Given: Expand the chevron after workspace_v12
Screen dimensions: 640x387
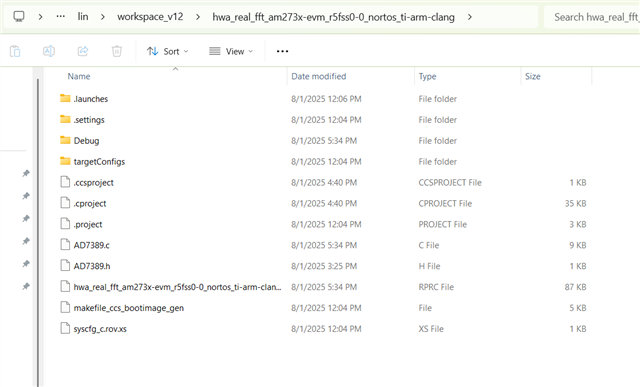Looking at the screenshot, I should click(x=198, y=17).
